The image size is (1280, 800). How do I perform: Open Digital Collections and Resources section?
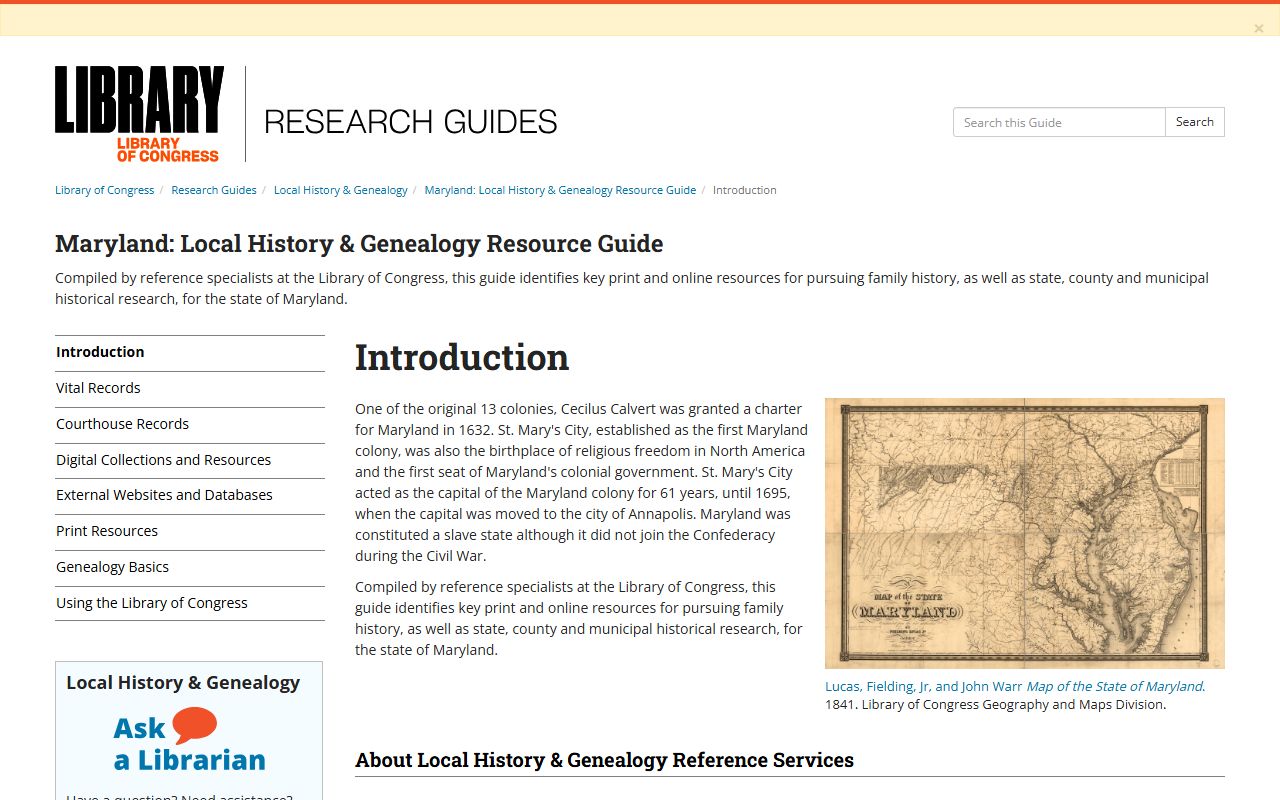190,460
